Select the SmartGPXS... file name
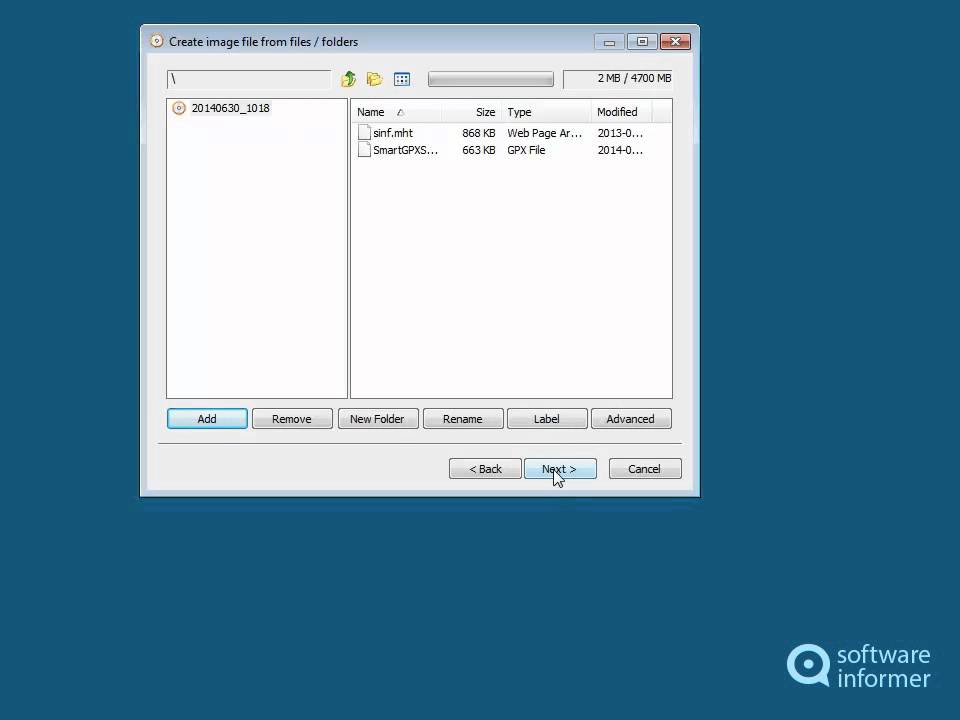This screenshot has width=960, height=720. 405,150
